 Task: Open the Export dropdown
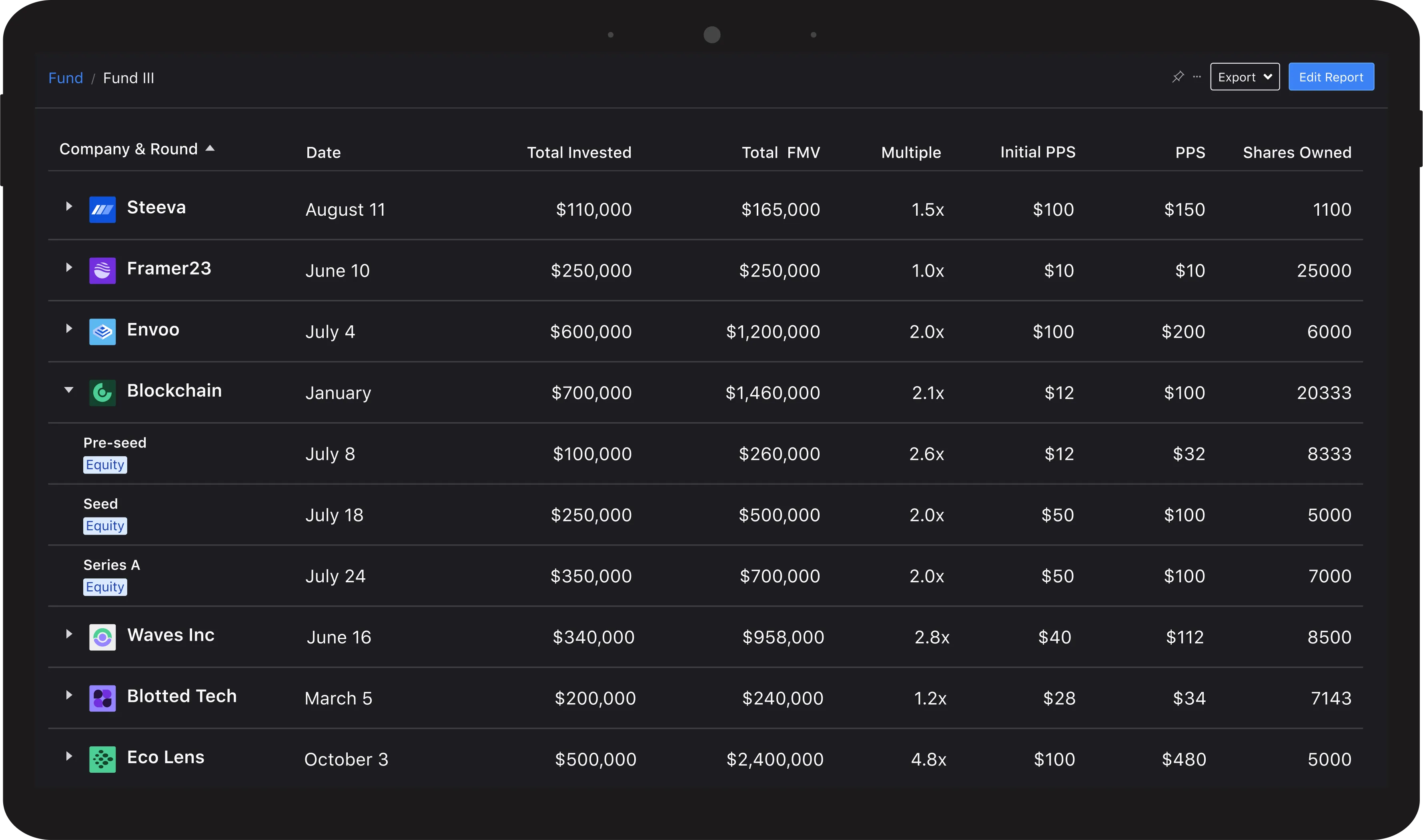pyautogui.click(x=1245, y=77)
